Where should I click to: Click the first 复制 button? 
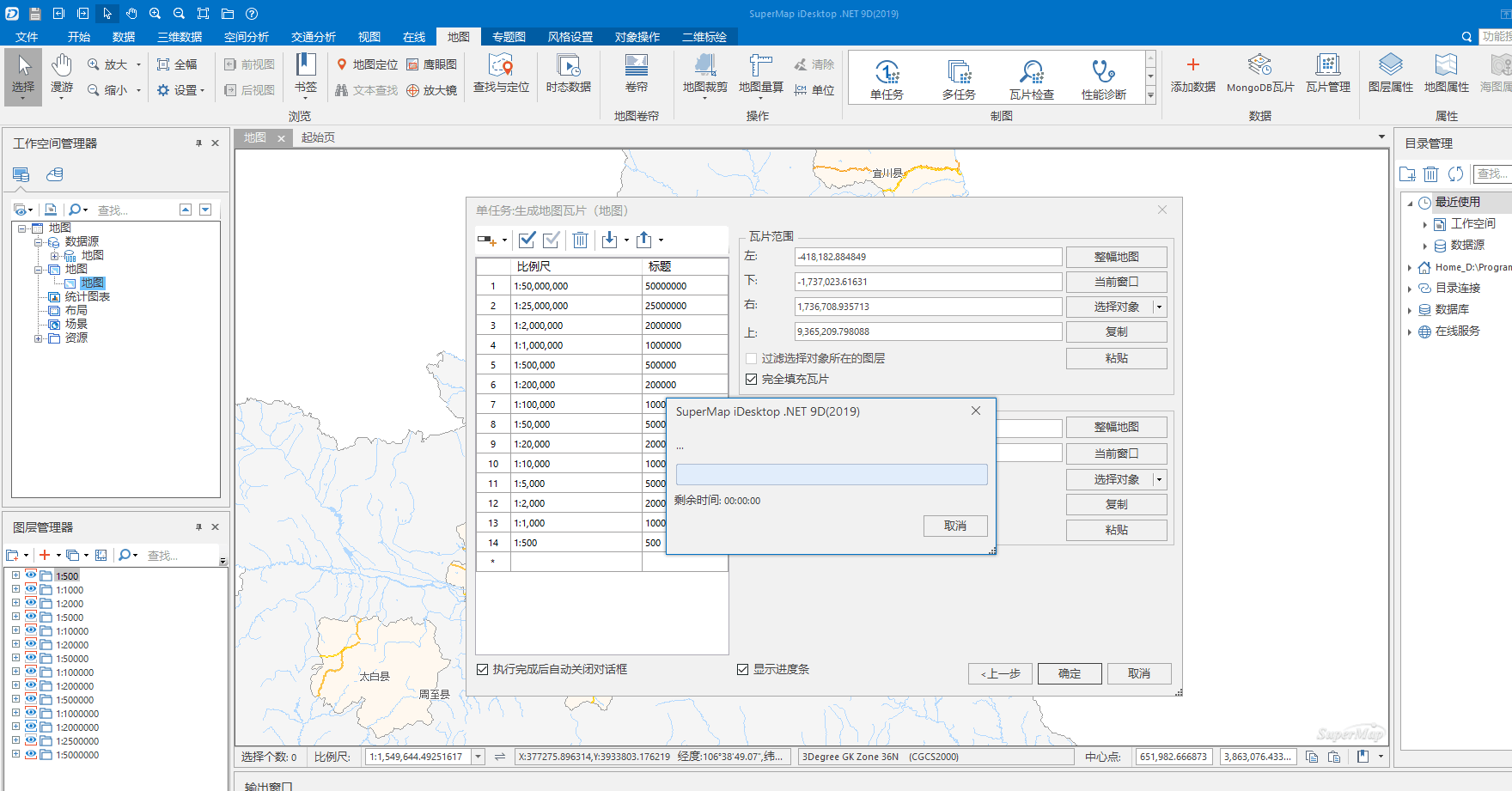(x=1117, y=332)
